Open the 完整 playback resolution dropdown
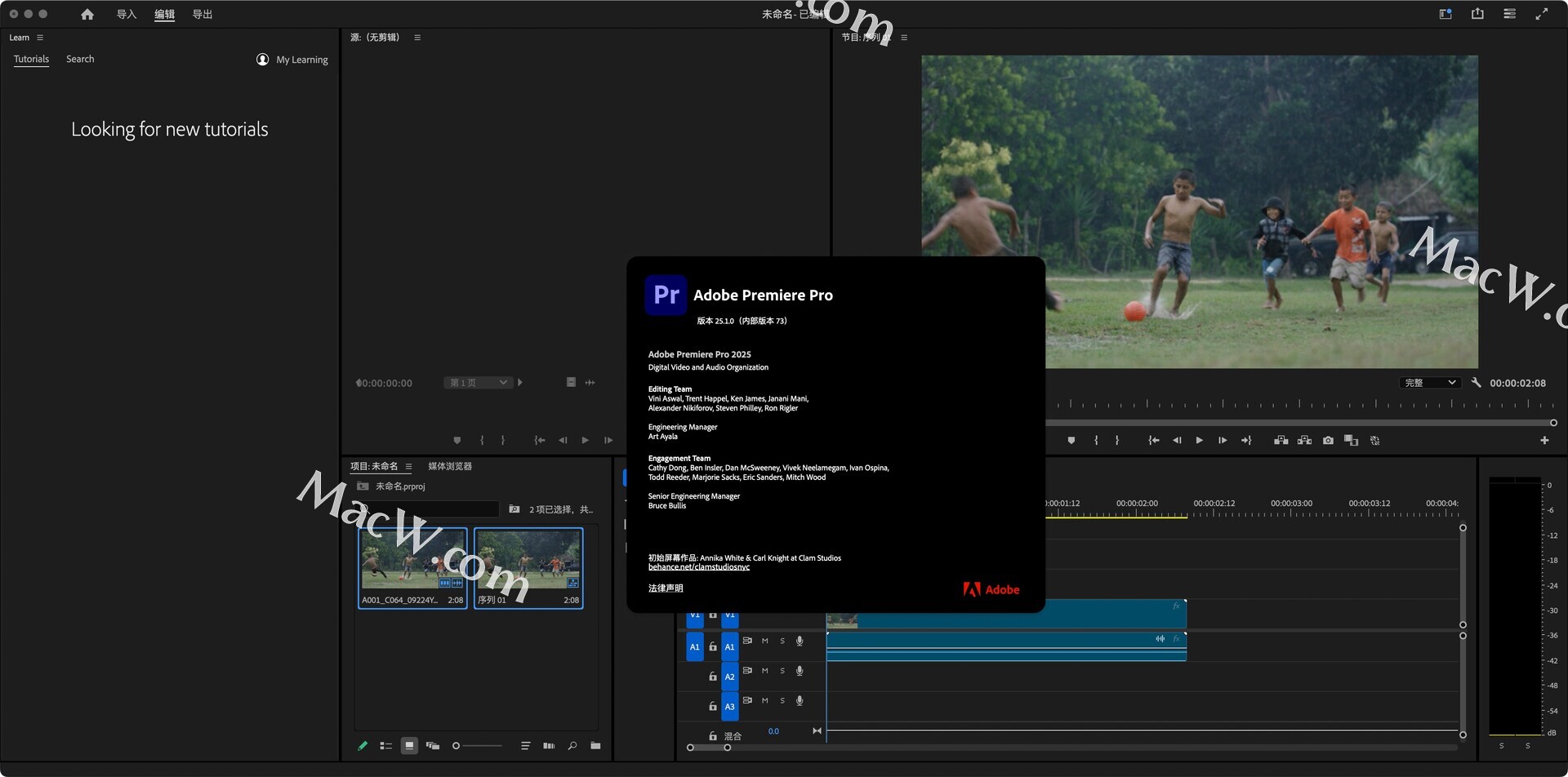Screen dimensions: 1568x777 coord(1430,383)
